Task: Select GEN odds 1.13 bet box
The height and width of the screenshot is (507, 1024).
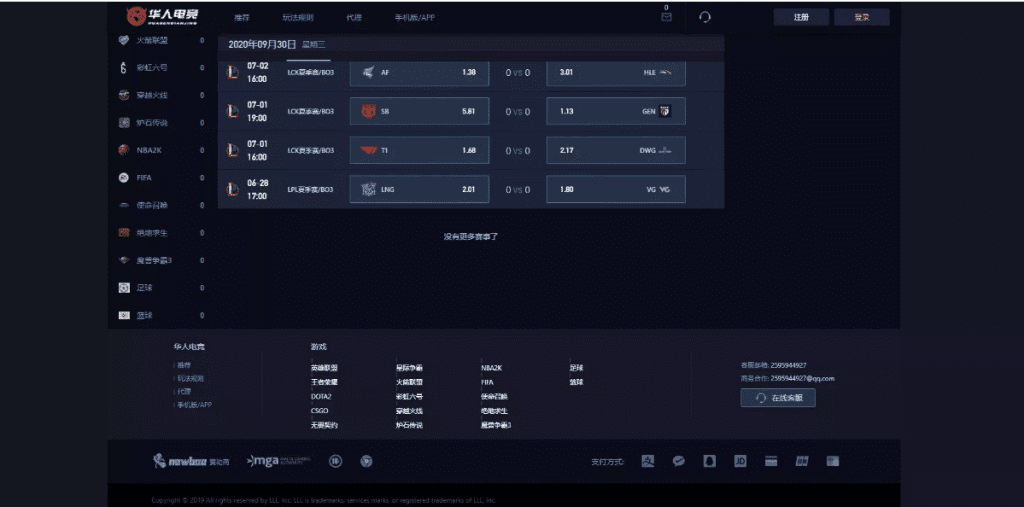Action: (x=615, y=111)
